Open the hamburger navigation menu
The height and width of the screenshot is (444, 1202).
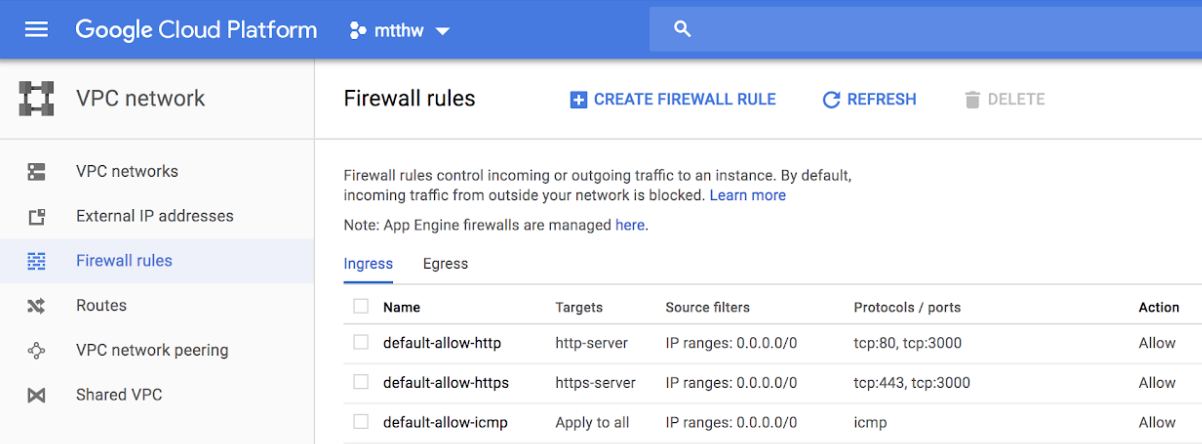tap(36, 30)
